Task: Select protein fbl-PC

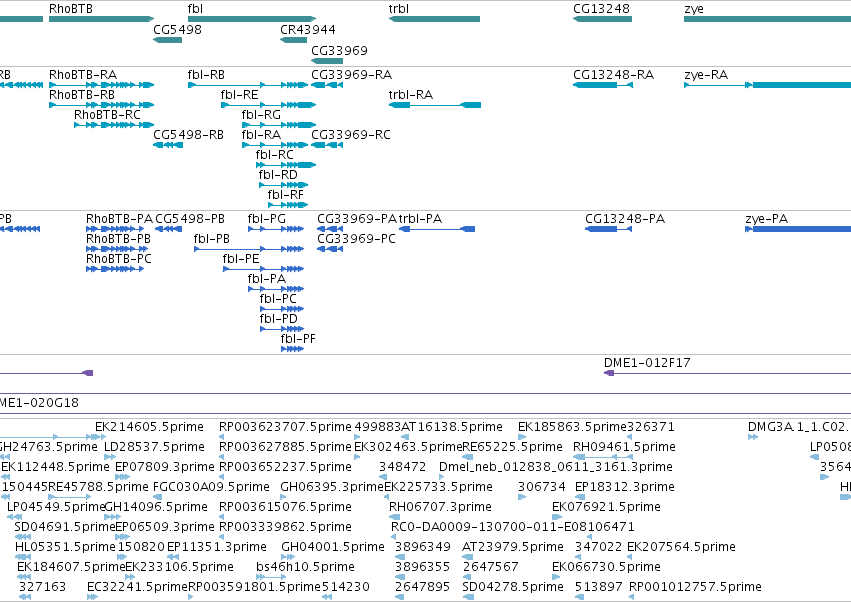Action: 278,299
